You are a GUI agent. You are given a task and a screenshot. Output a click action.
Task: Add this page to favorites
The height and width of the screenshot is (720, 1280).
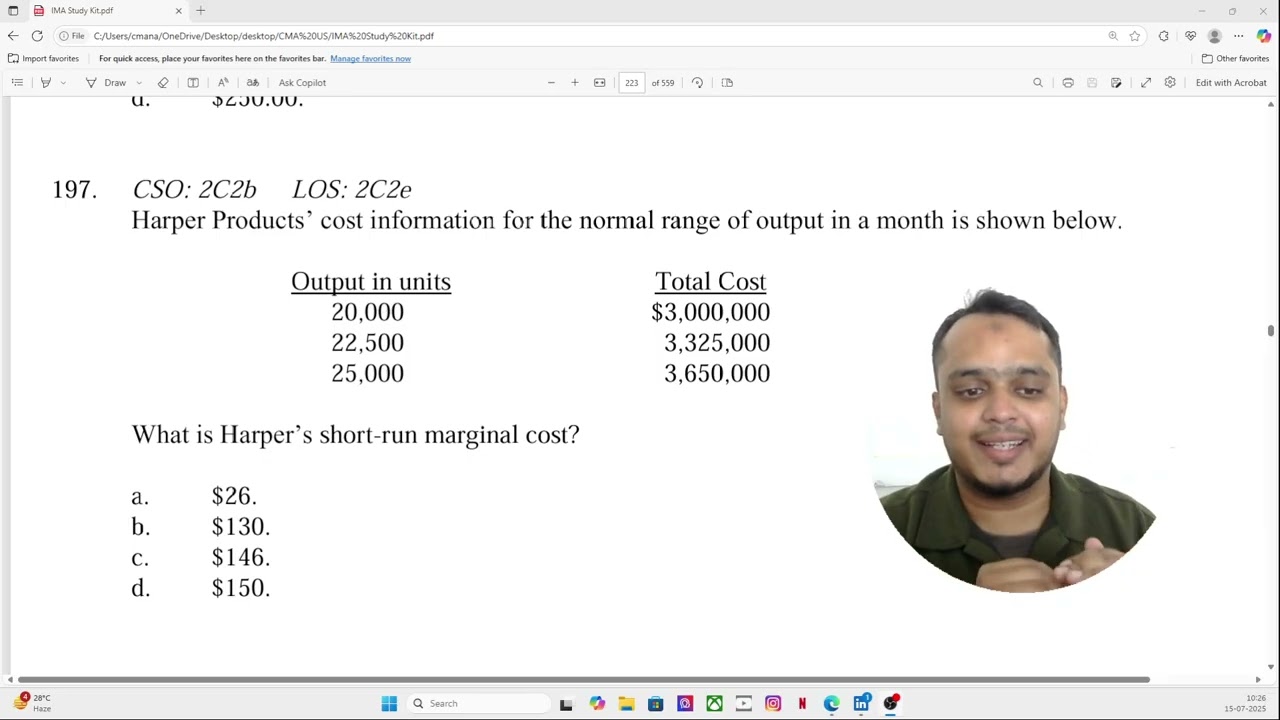1135,36
